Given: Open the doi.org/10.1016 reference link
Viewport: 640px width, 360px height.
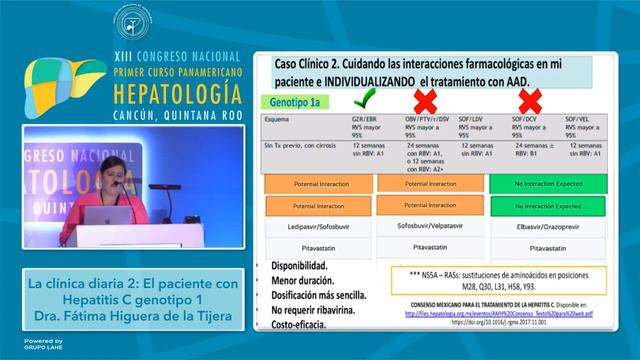Looking at the screenshot, I should [499, 322].
